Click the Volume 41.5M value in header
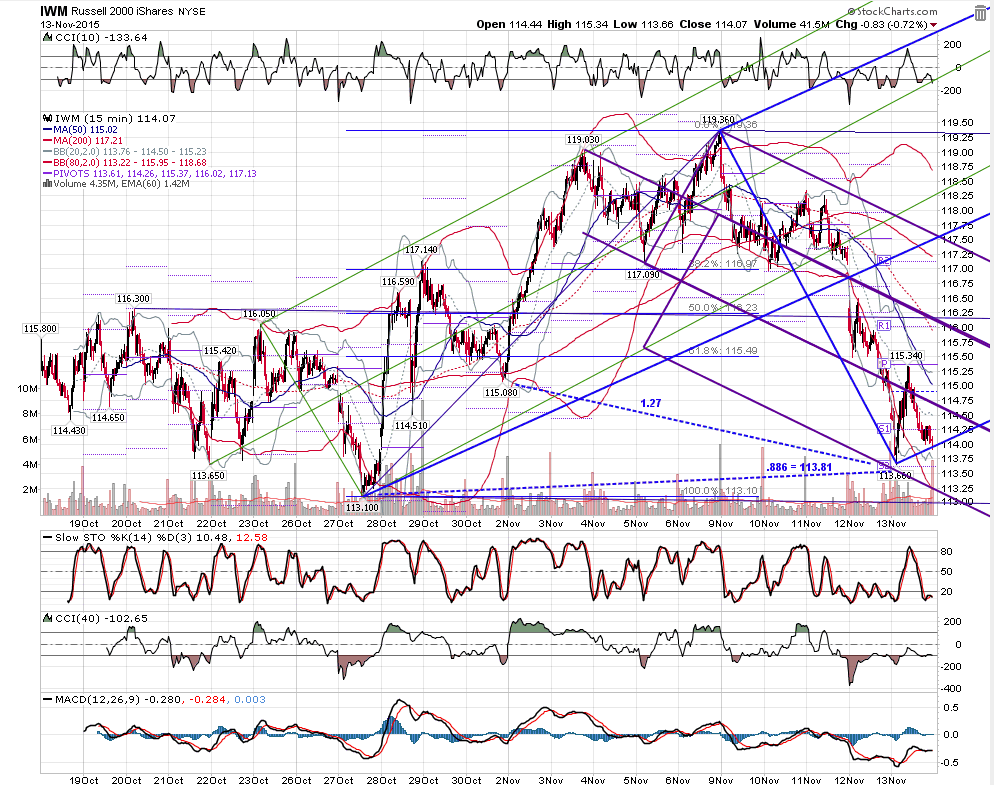Image resolution: width=994 pixels, height=785 pixels. point(792,24)
